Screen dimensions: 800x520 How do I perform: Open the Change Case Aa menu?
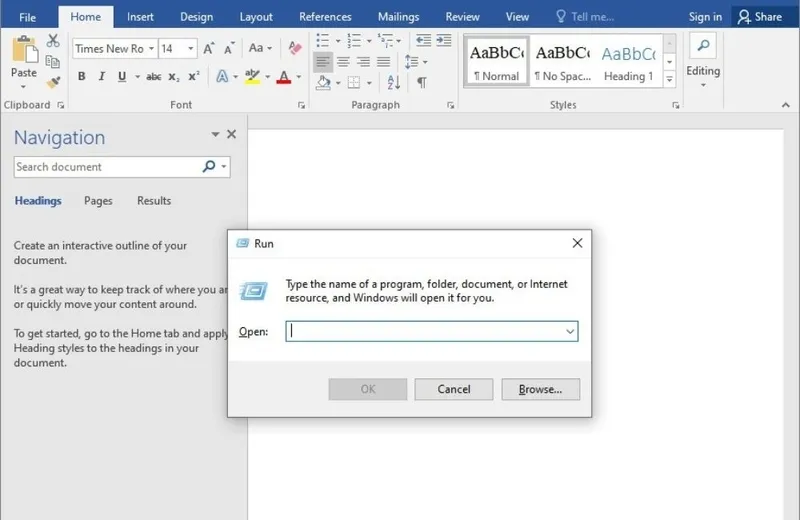260,48
